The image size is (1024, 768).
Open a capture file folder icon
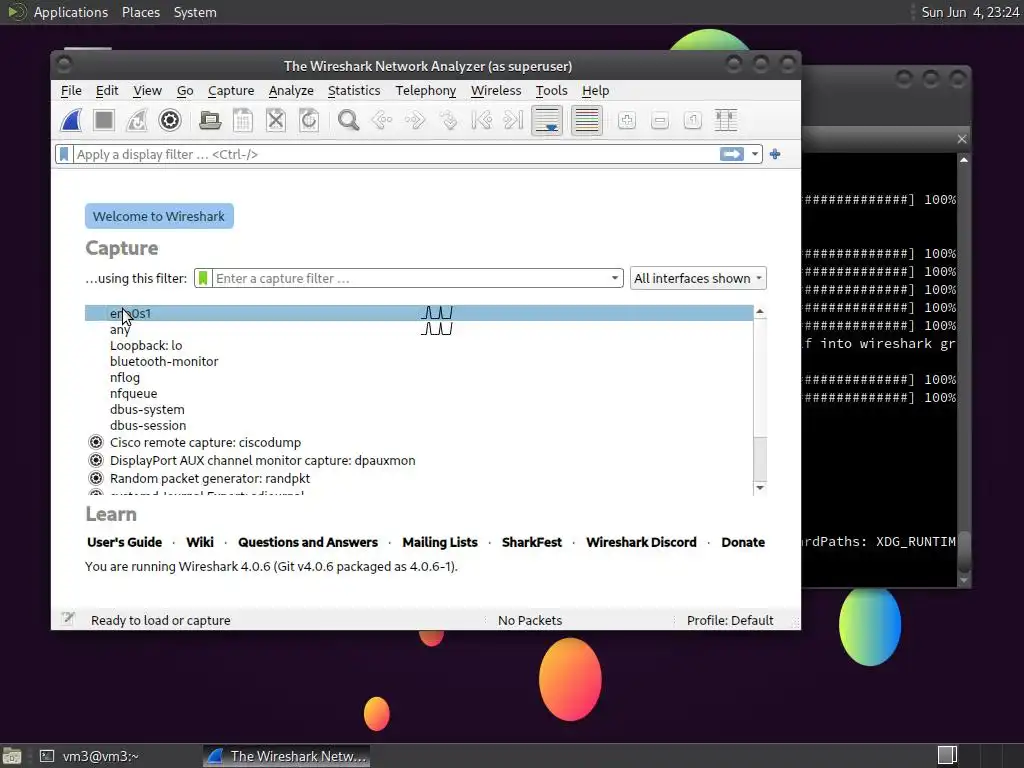[210, 120]
